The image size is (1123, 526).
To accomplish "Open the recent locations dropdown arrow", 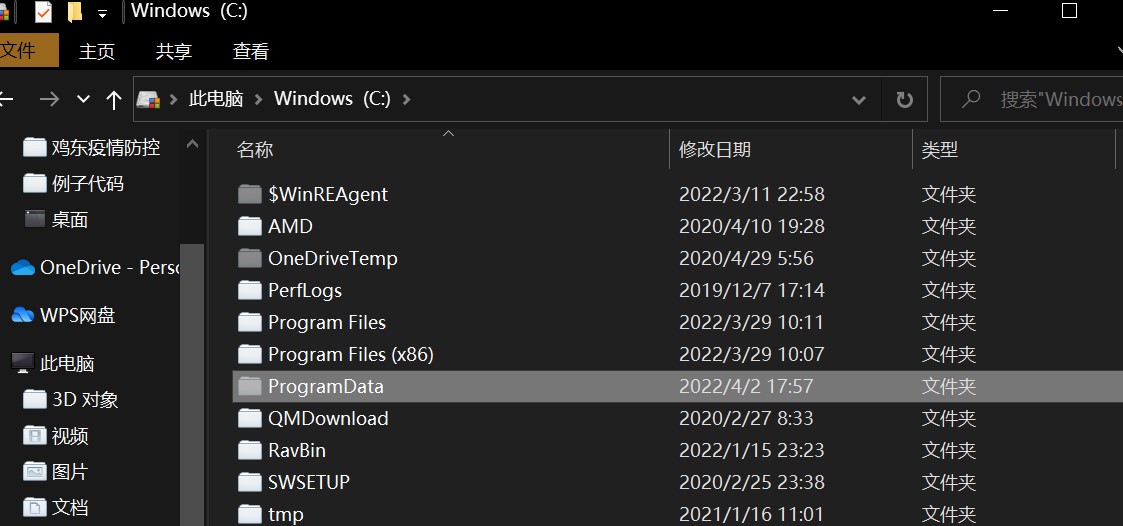I will click(84, 99).
